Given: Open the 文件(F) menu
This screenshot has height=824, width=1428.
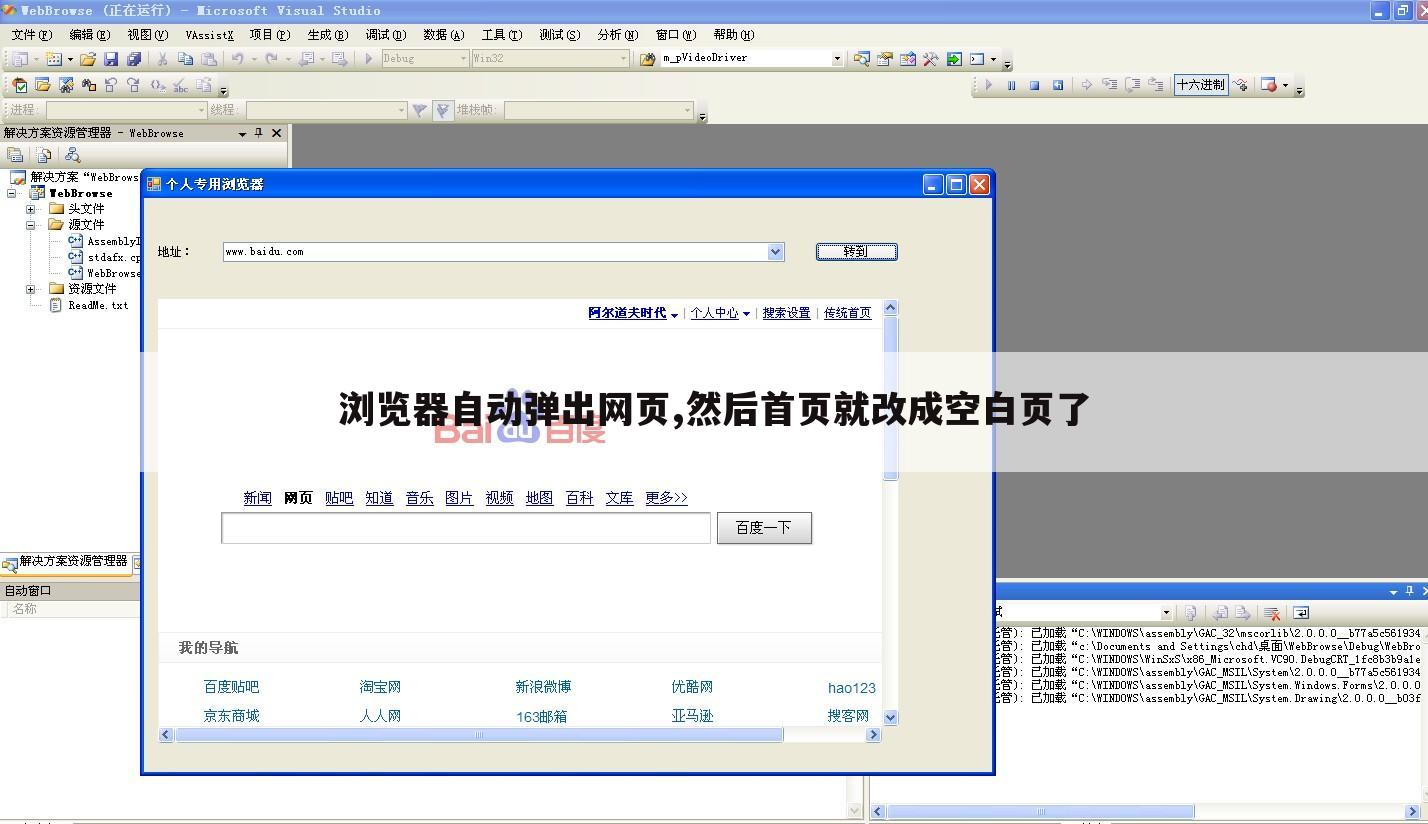Looking at the screenshot, I should [x=31, y=35].
